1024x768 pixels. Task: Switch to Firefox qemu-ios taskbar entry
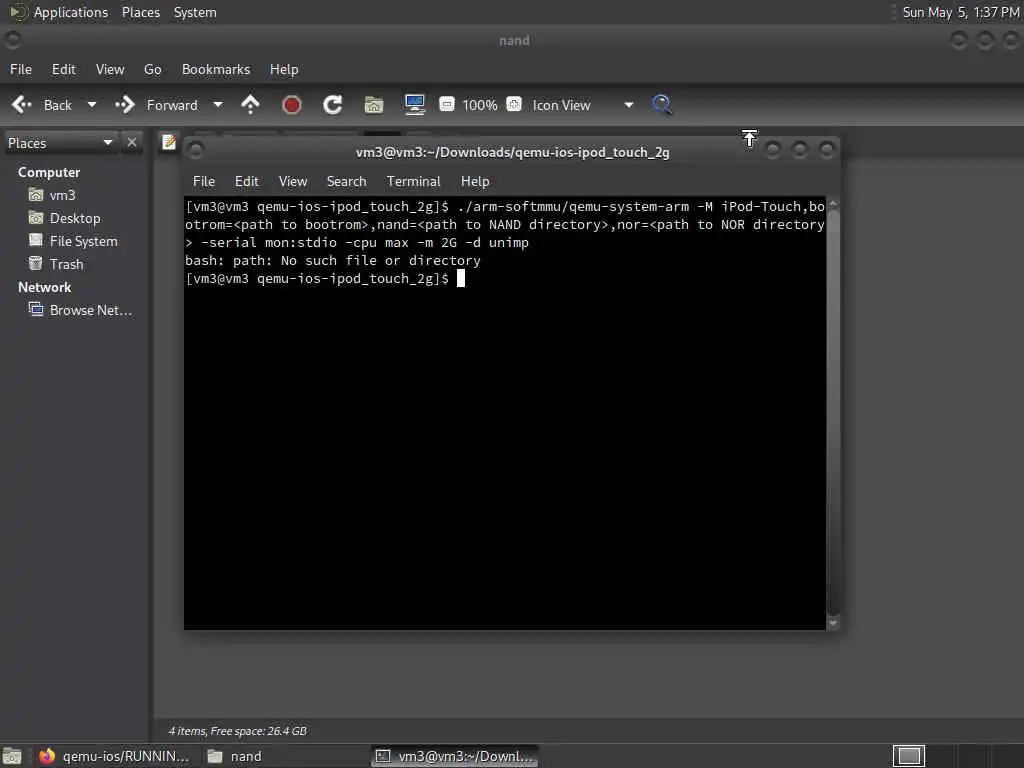pyautogui.click(x=113, y=756)
